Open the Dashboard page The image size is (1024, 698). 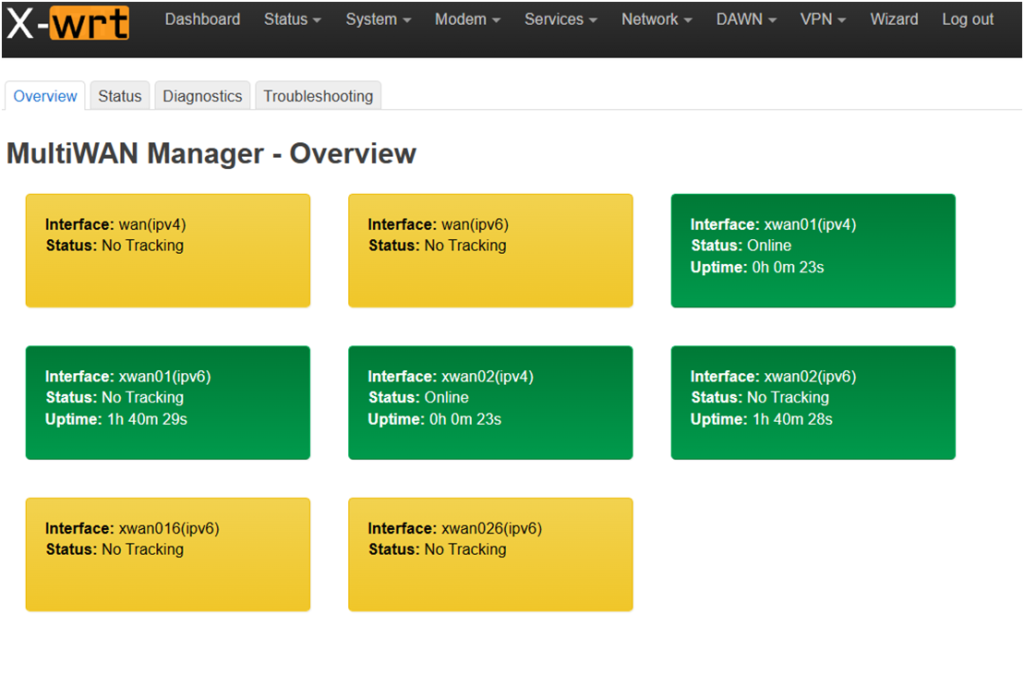pos(202,20)
